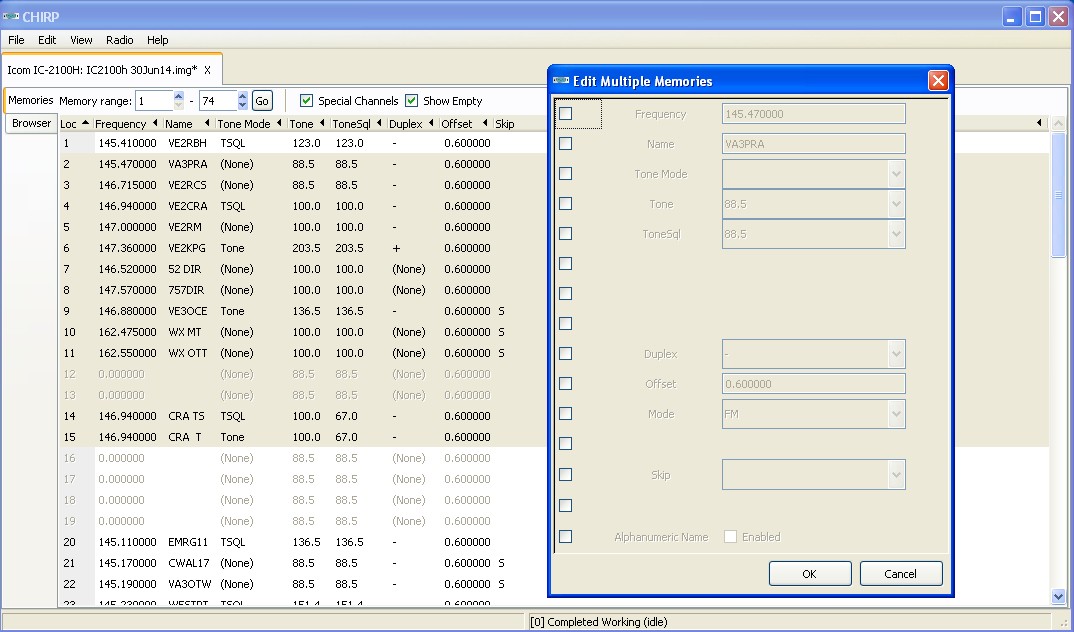Select frequency 147.360000 in row 6
Viewport: 1074px width, 632px height.
(x=127, y=248)
